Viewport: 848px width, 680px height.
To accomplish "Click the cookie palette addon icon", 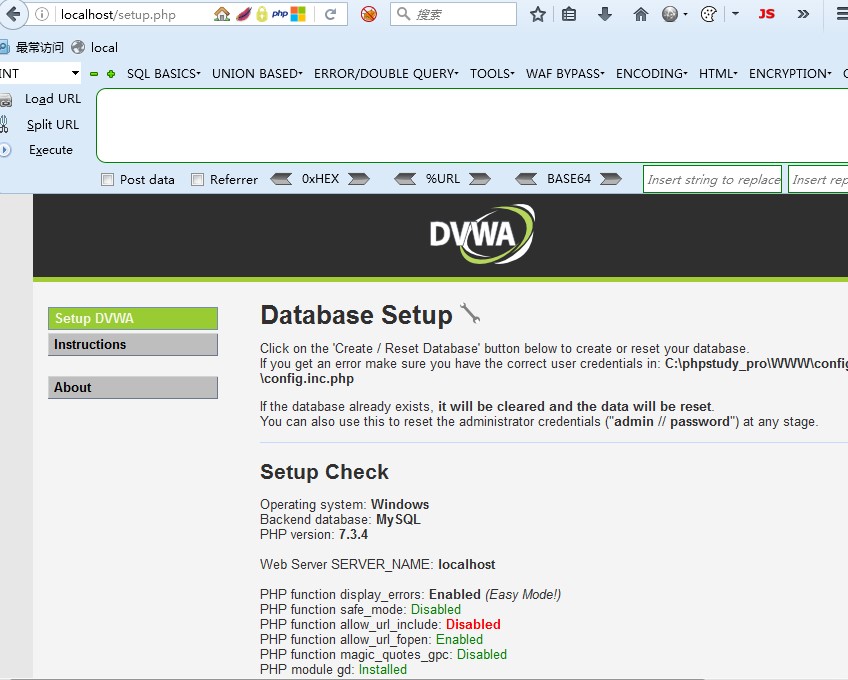I will pos(708,14).
